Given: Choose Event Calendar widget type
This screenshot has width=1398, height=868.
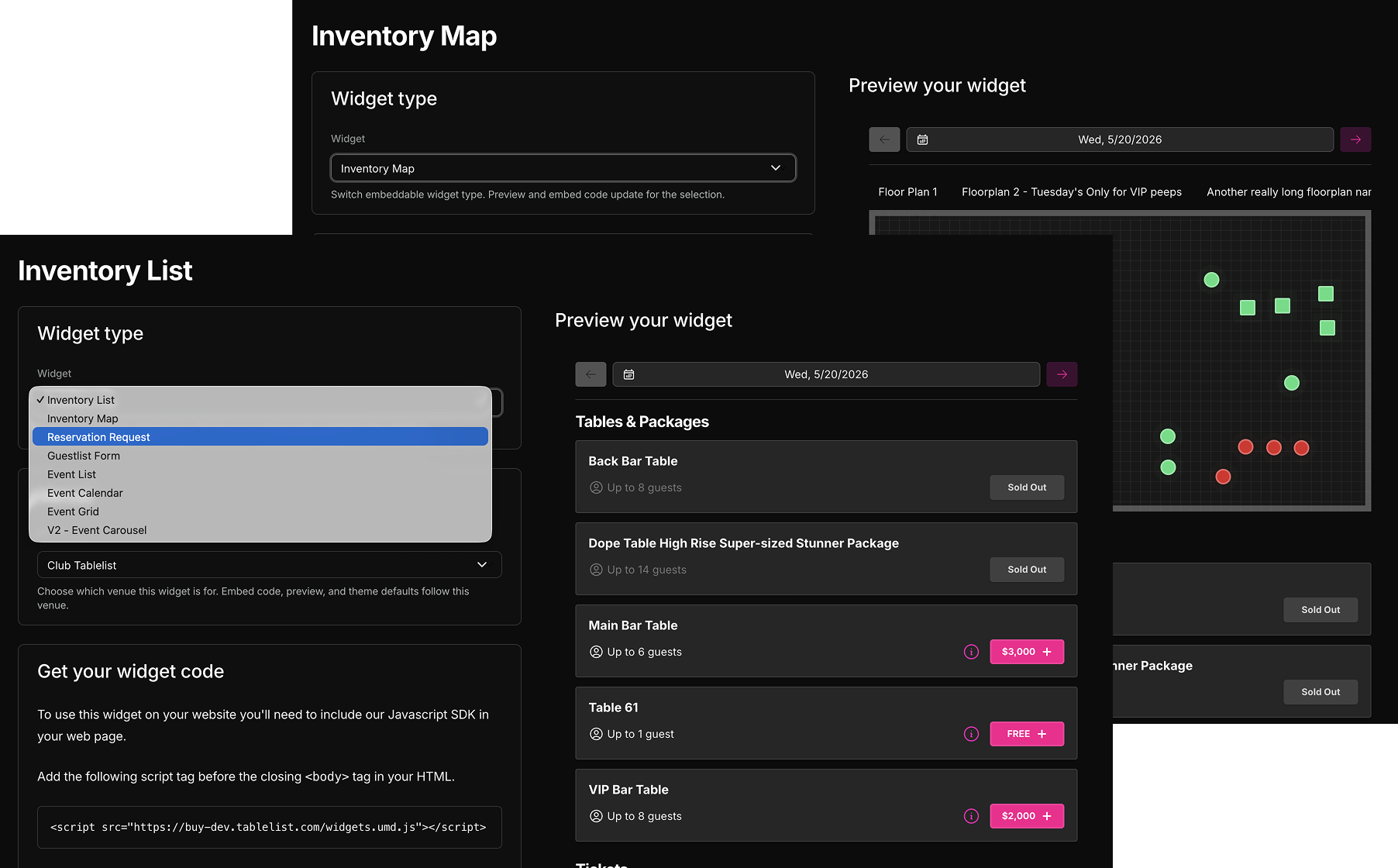Looking at the screenshot, I should click(260, 493).
